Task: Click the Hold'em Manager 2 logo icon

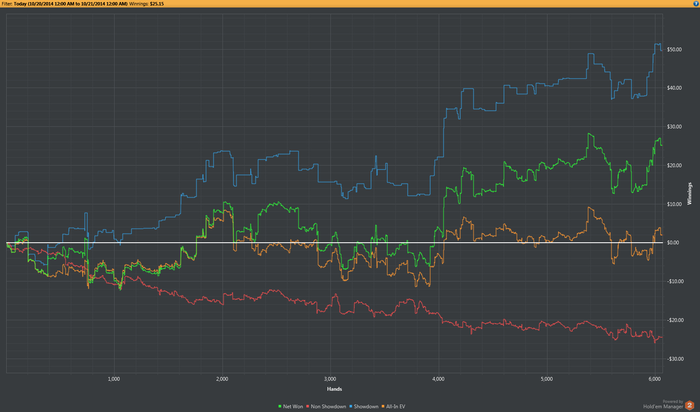Action: coord(690,405)
